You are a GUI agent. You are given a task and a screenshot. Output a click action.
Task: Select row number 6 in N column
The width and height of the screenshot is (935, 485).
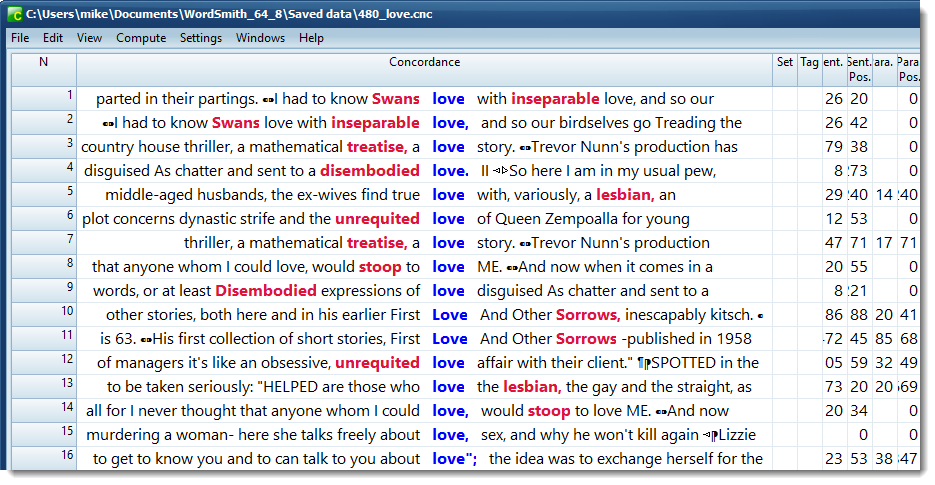[44, 218]
